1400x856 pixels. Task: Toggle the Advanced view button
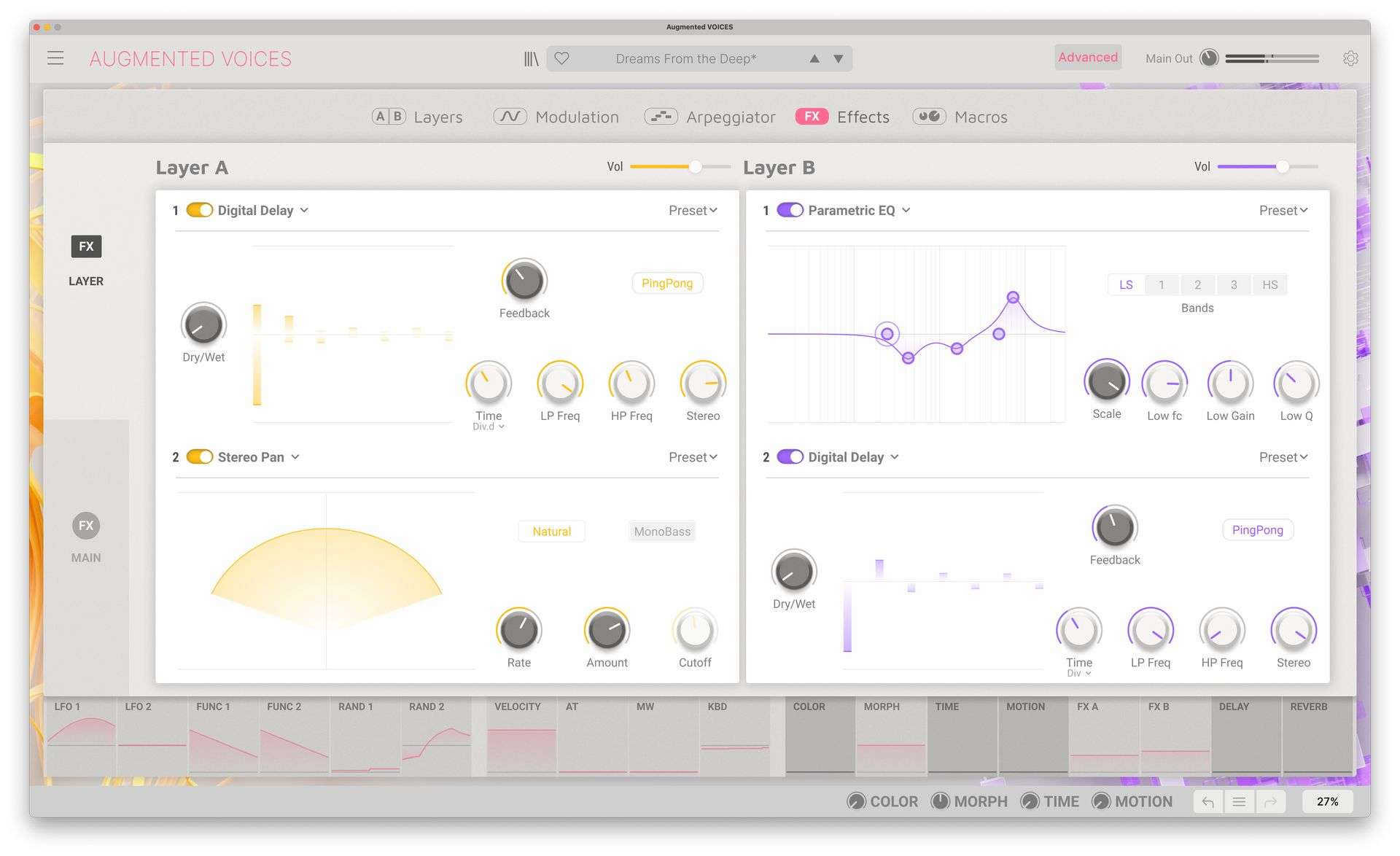(x=1088, y=57)
